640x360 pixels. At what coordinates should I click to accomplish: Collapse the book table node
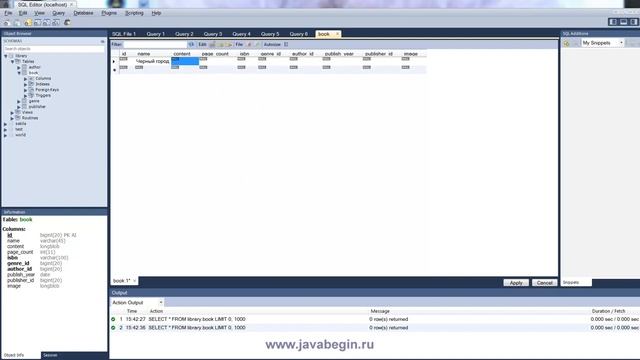(x=19, y=73)
